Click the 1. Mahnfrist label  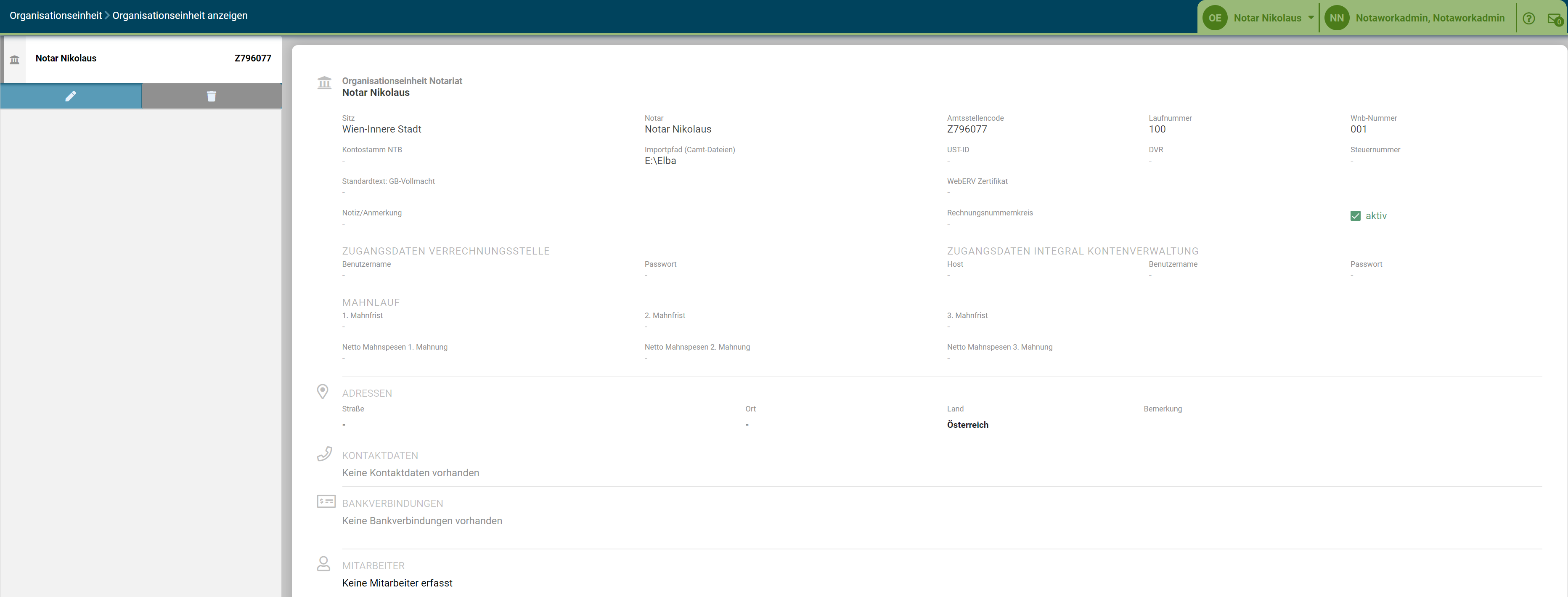coord(363,315)
